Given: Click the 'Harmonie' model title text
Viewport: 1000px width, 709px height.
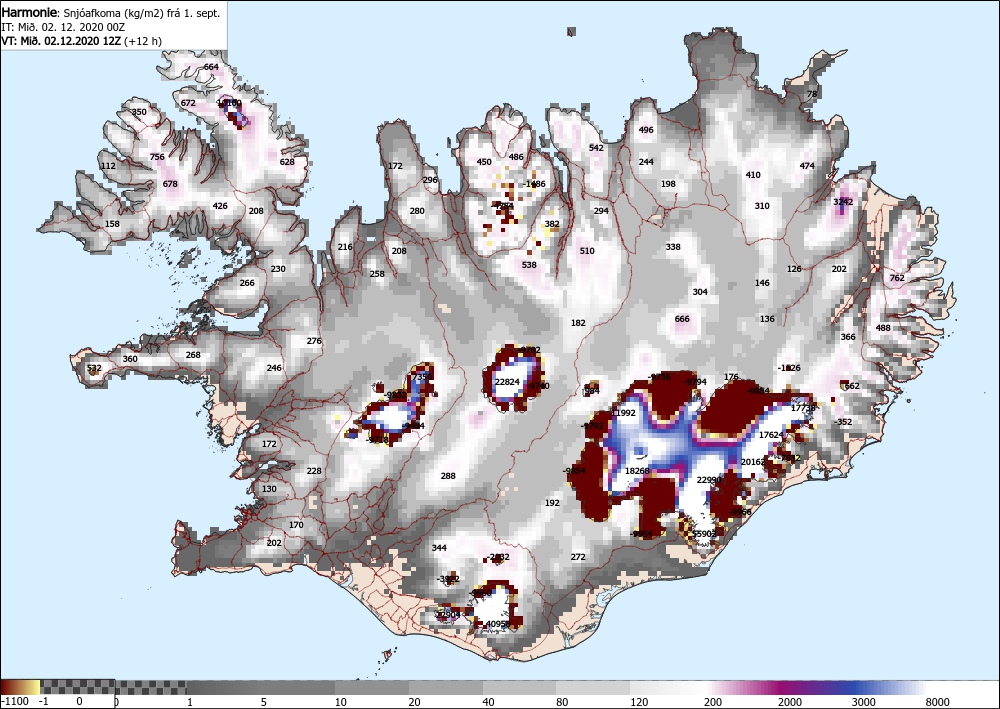Looking at the screenshot, I should point(29,13).
